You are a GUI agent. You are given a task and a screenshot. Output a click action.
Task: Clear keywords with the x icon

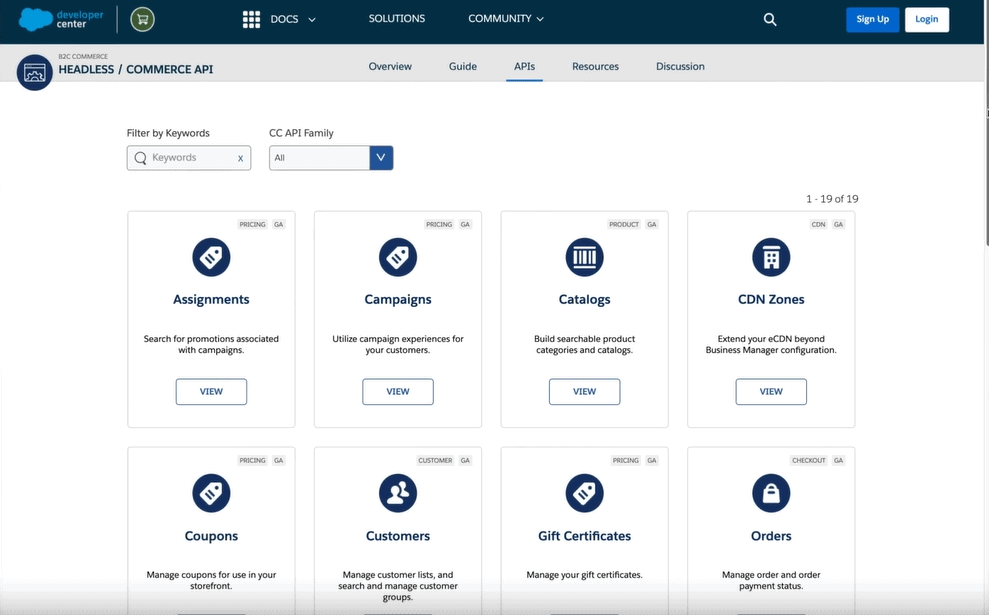point(240,158)
